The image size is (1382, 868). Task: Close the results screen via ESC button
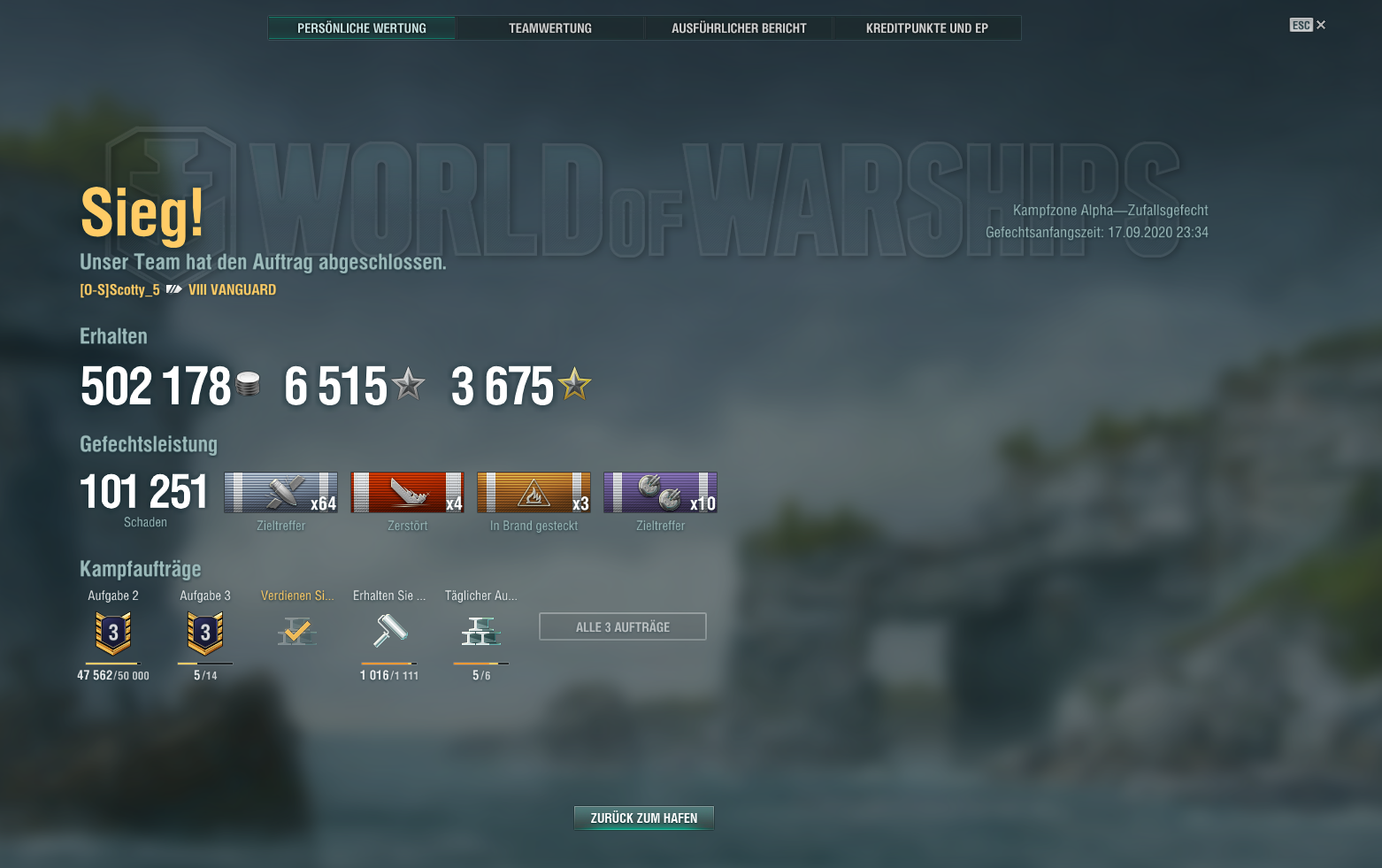(x=1308, y=25)
